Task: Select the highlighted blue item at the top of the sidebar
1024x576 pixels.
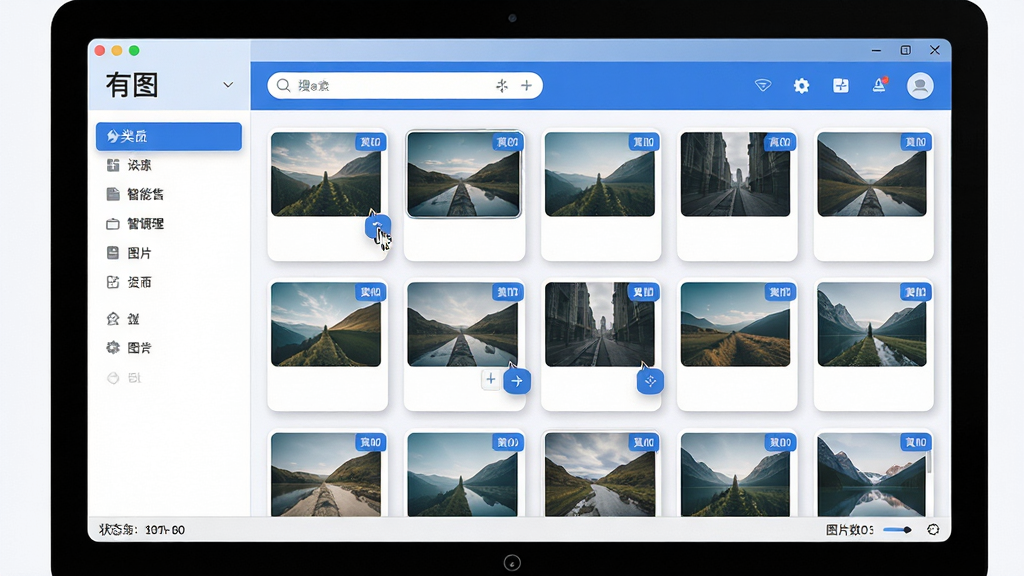Action: (x=168, y=136)
